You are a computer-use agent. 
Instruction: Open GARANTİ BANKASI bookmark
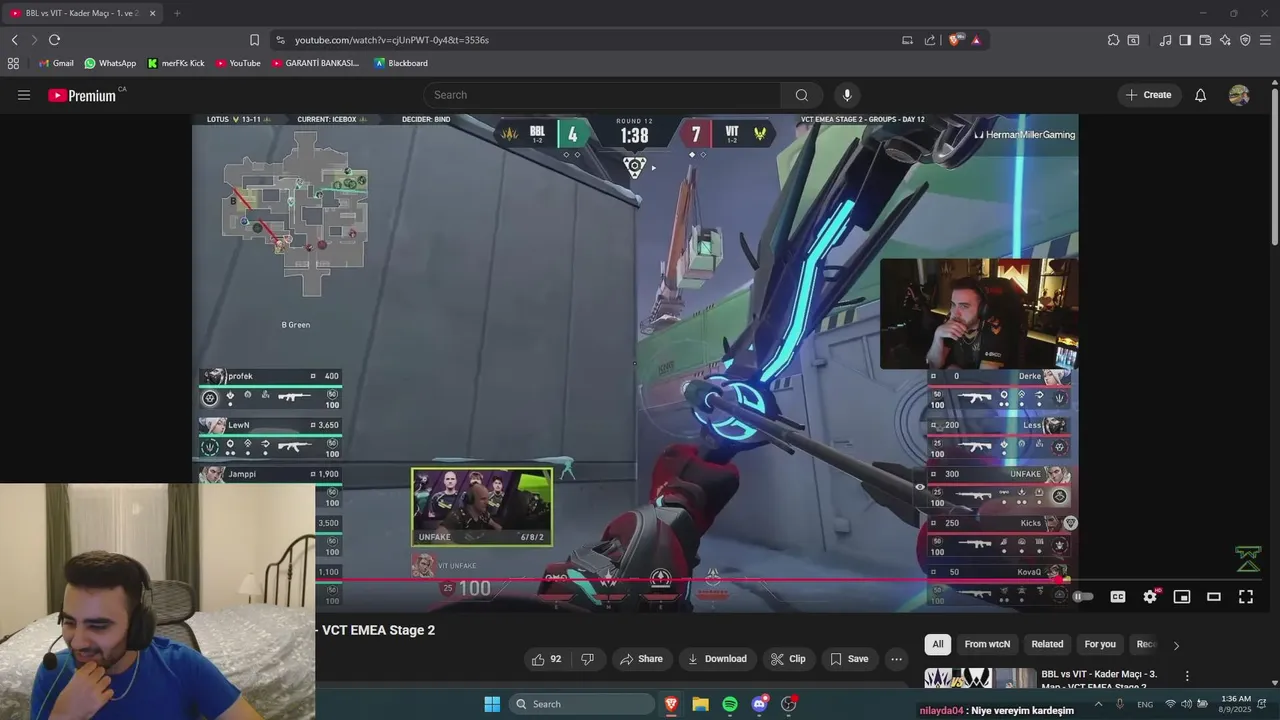[x=315, y=63]
